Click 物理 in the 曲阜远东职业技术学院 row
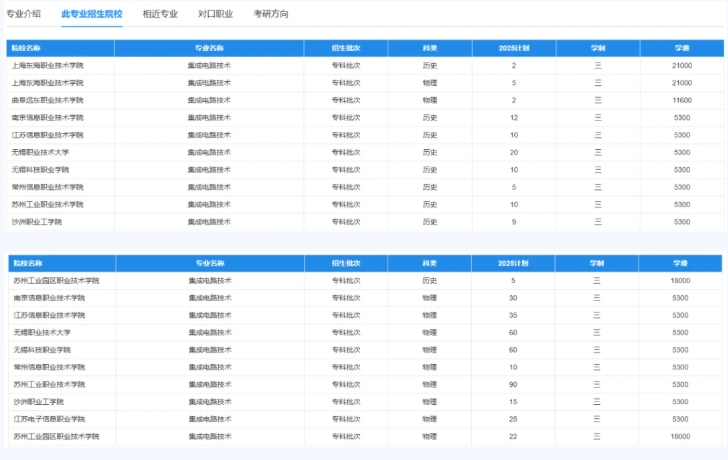Viewport: 728px width, 460px height. coord(430,100)
